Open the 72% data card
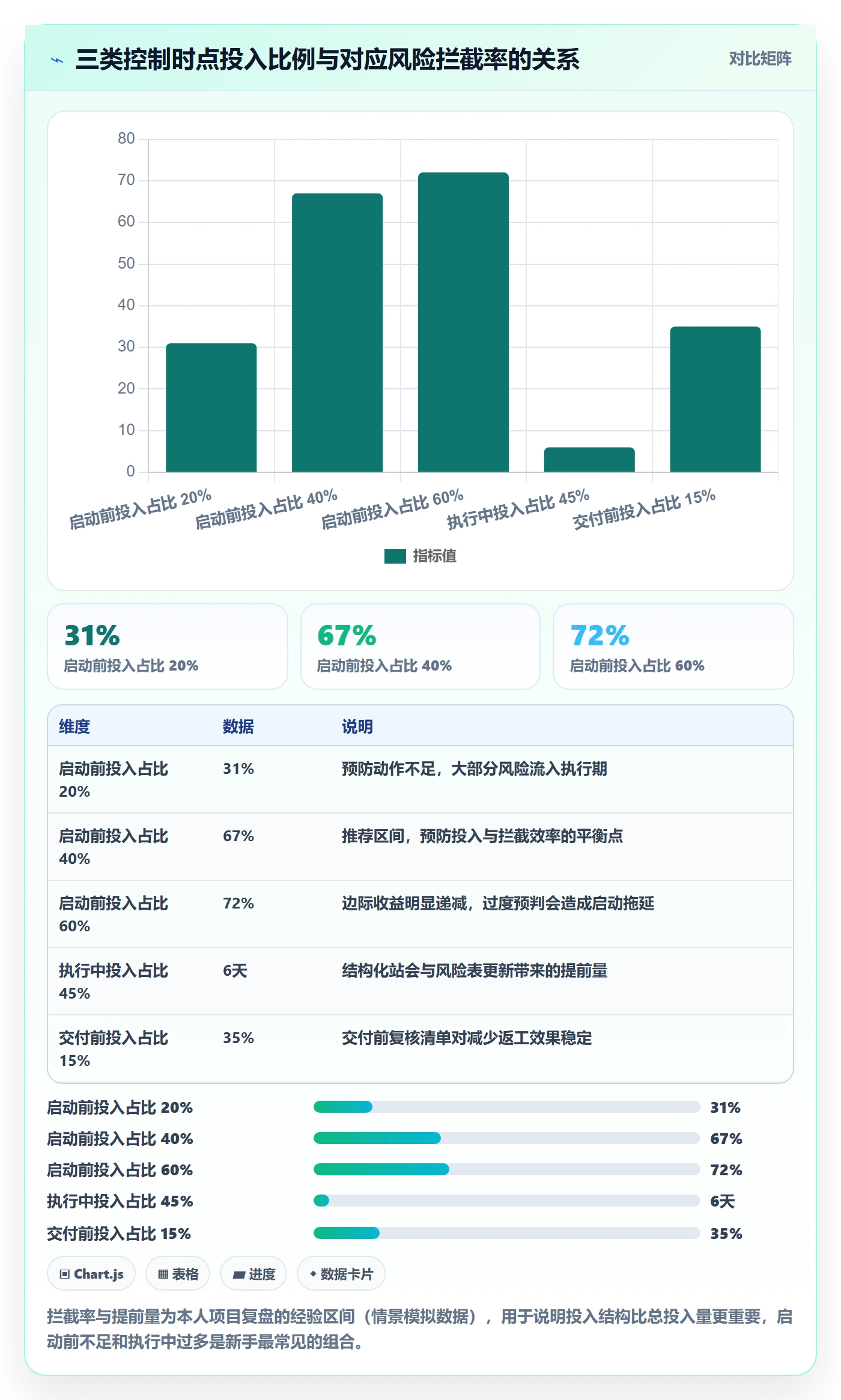Screen dimensions: 841x1400 [x=673, y=647]
